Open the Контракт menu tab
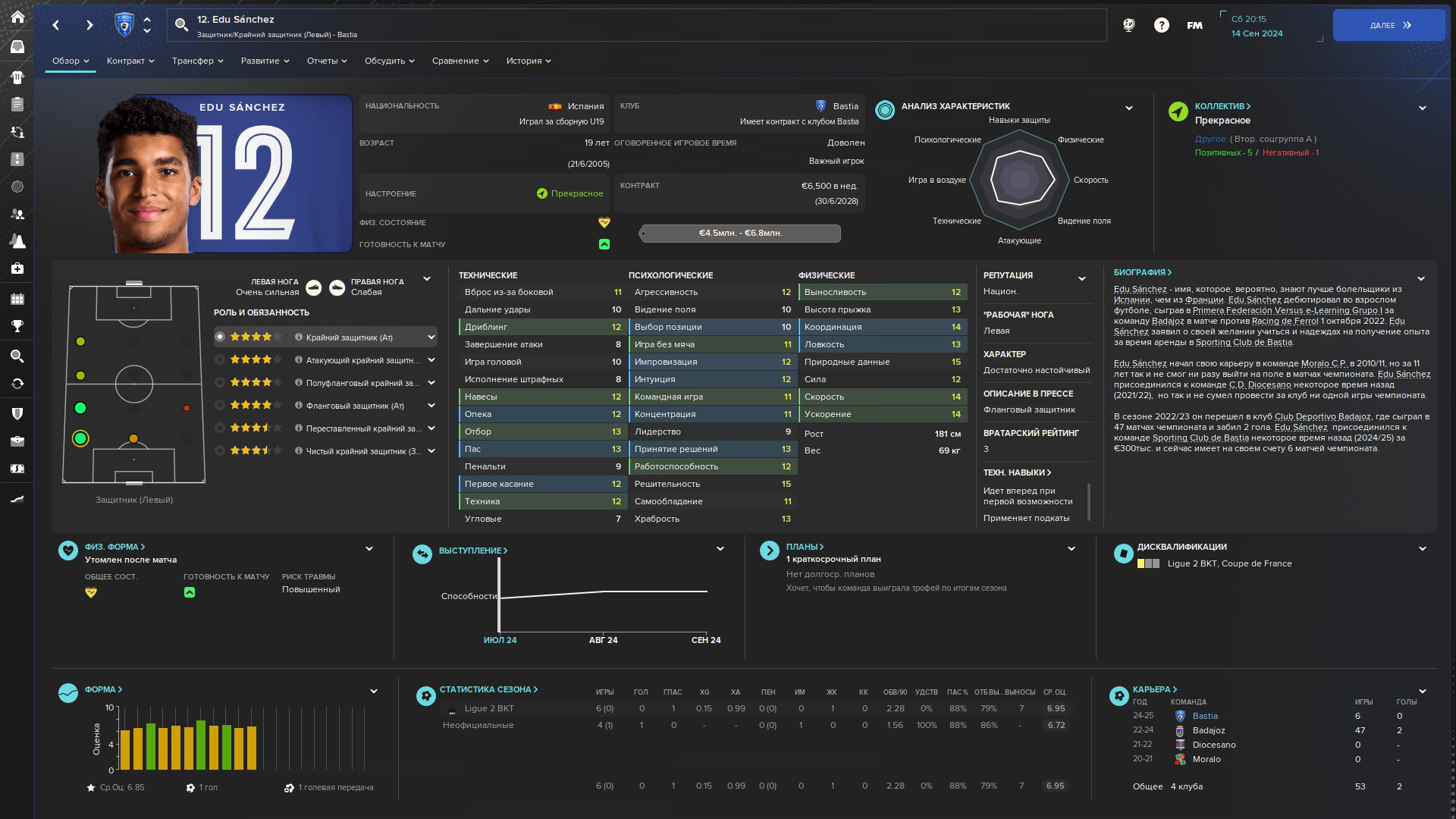The image size is (1456, 819). [130, 61]
